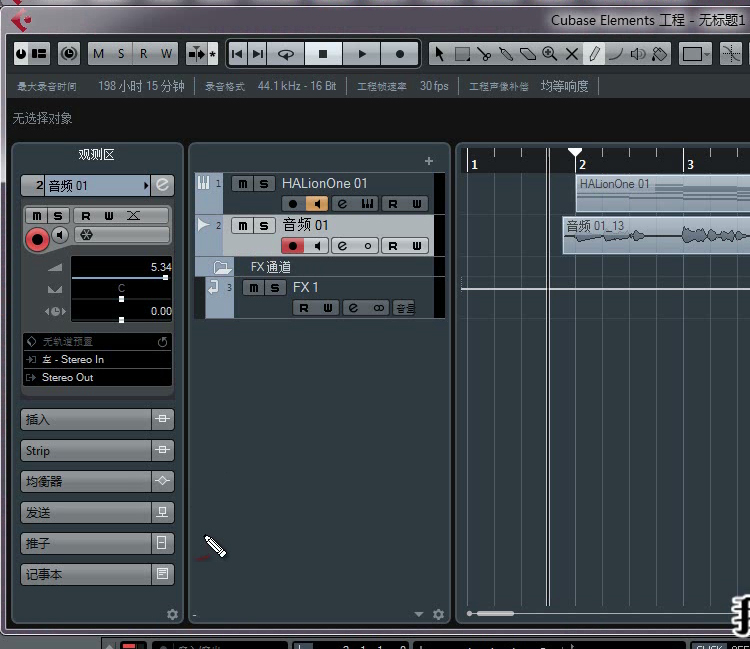Select the Erase tool
Screen dimensions: 750x649
(x=528, y=54)
